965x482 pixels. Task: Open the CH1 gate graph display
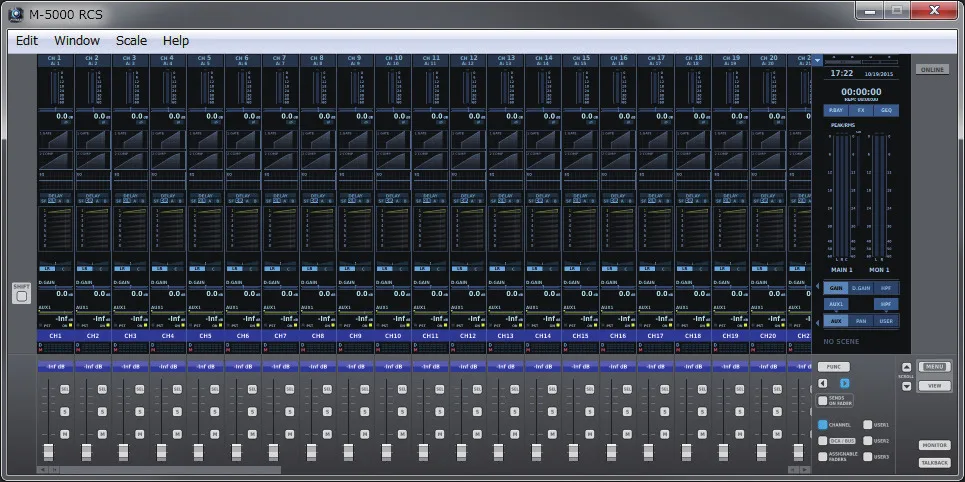tap(55, 139)
